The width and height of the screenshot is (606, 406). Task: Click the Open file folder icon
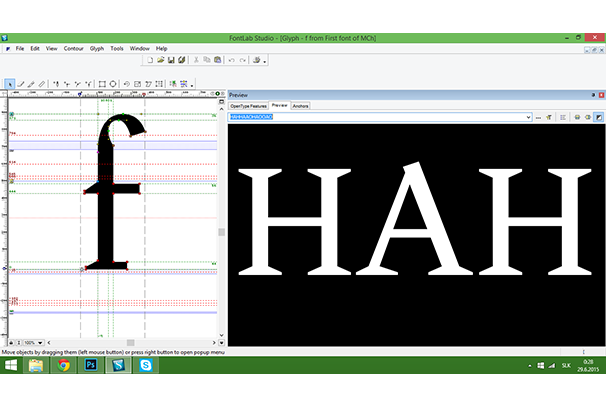(x=160, y=60)
